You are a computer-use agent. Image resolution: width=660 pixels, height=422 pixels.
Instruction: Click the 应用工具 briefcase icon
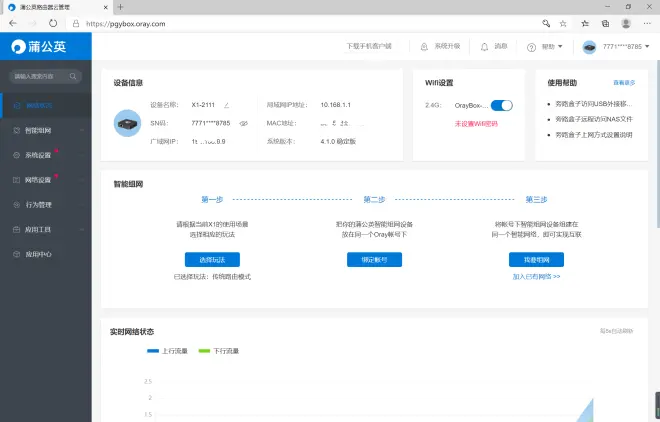(16, 230)
